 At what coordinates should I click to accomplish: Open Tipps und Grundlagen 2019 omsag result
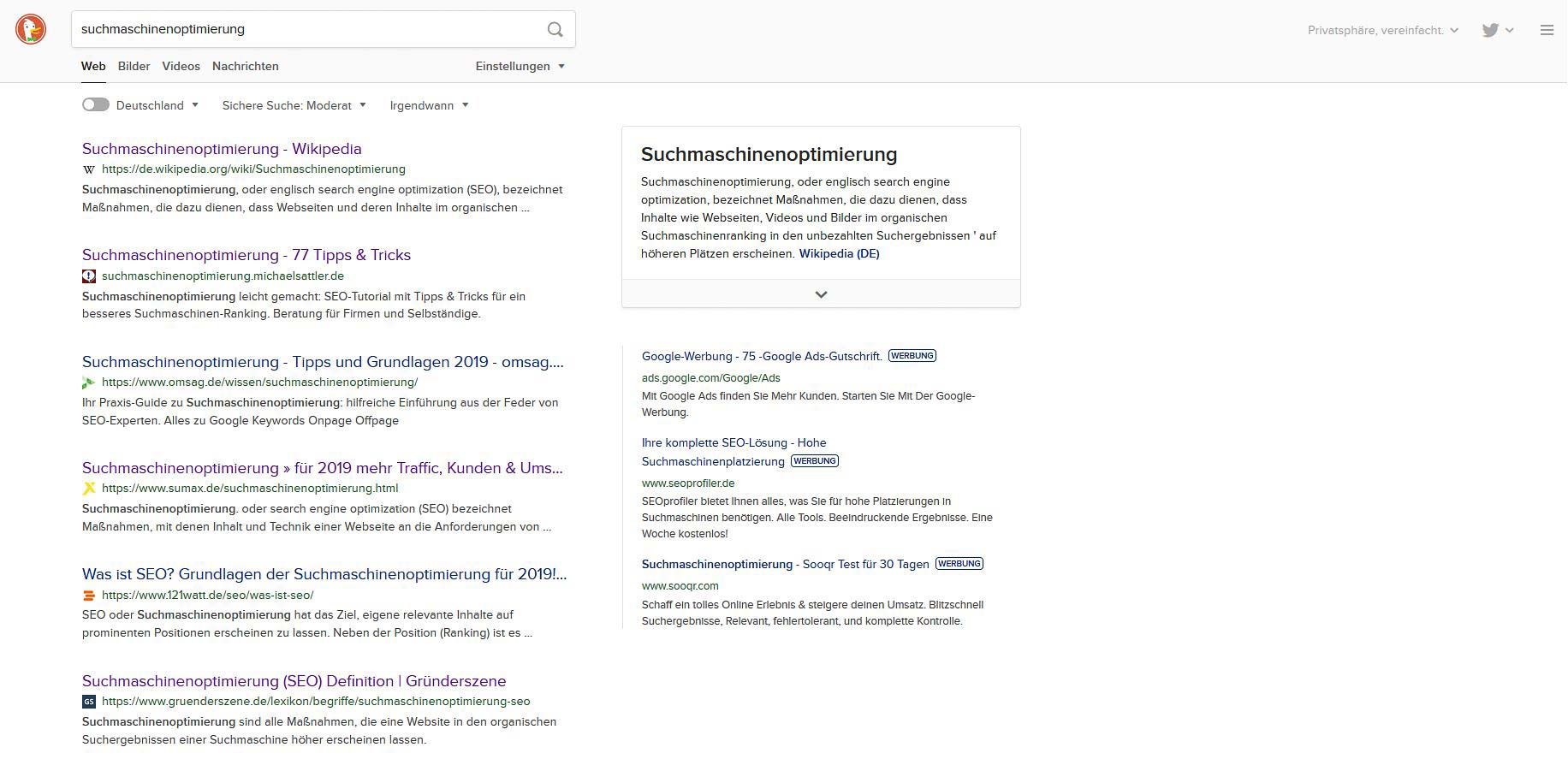(x=323, y=362)
